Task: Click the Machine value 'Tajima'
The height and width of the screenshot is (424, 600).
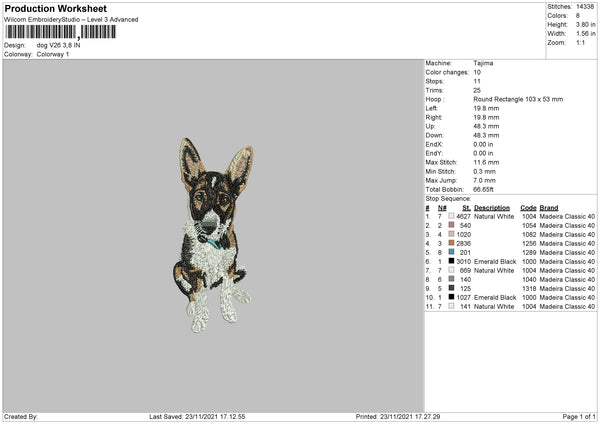Action: tap(483, 63)
